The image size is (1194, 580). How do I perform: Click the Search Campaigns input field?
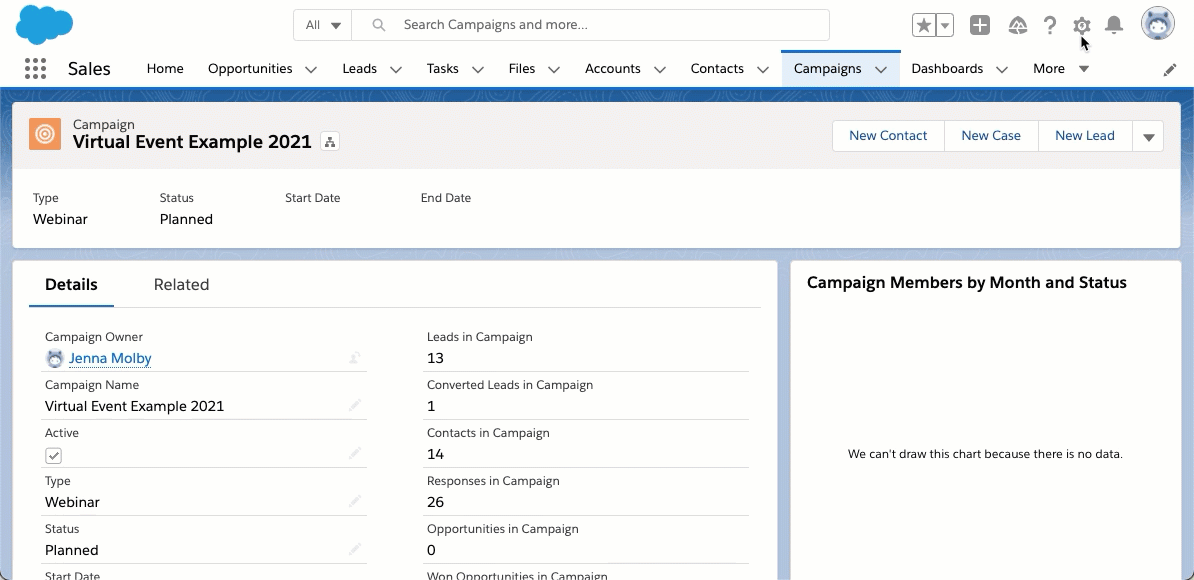[610, 25]
